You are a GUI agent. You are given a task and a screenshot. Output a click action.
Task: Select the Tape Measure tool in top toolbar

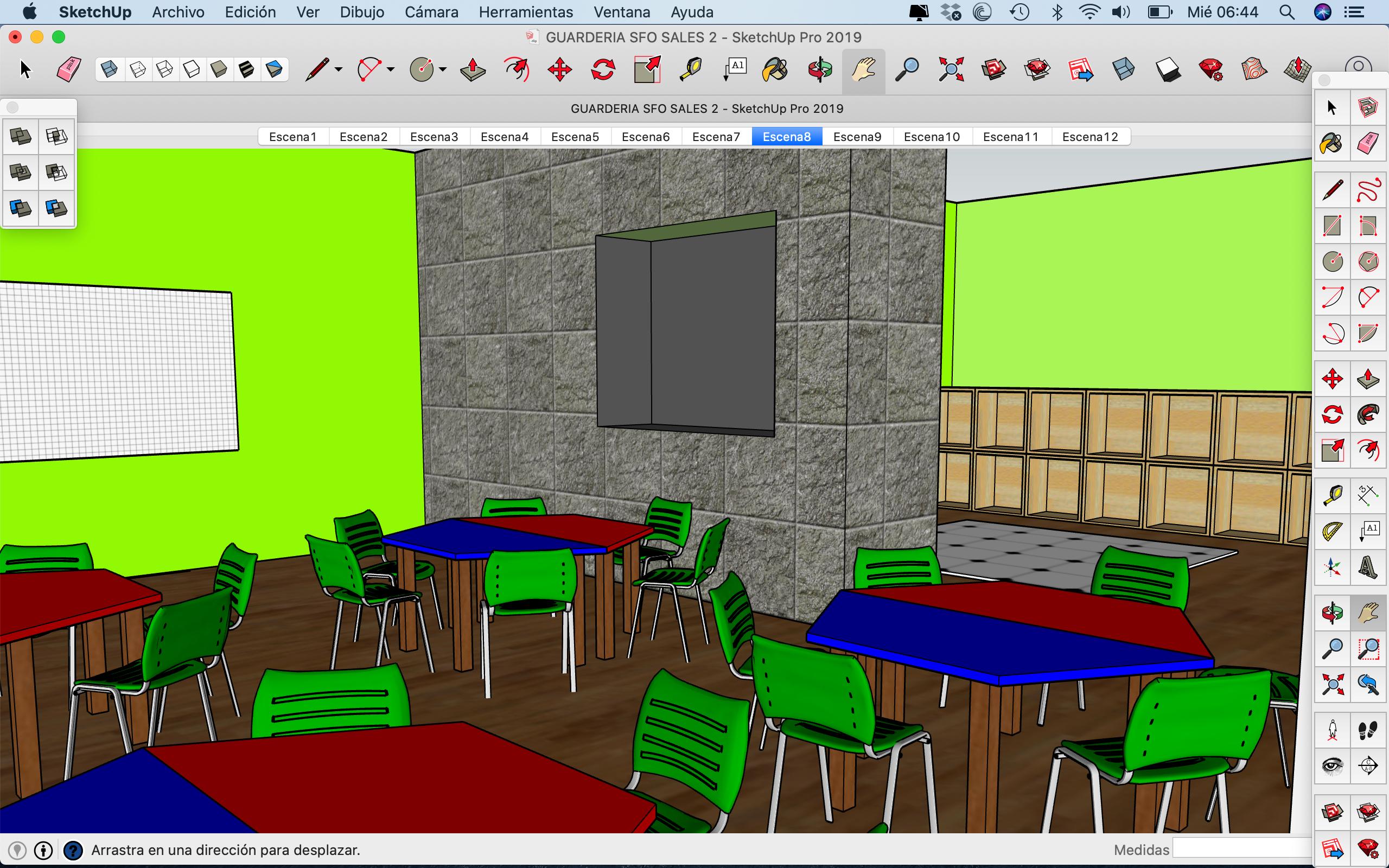click(690, 70)
